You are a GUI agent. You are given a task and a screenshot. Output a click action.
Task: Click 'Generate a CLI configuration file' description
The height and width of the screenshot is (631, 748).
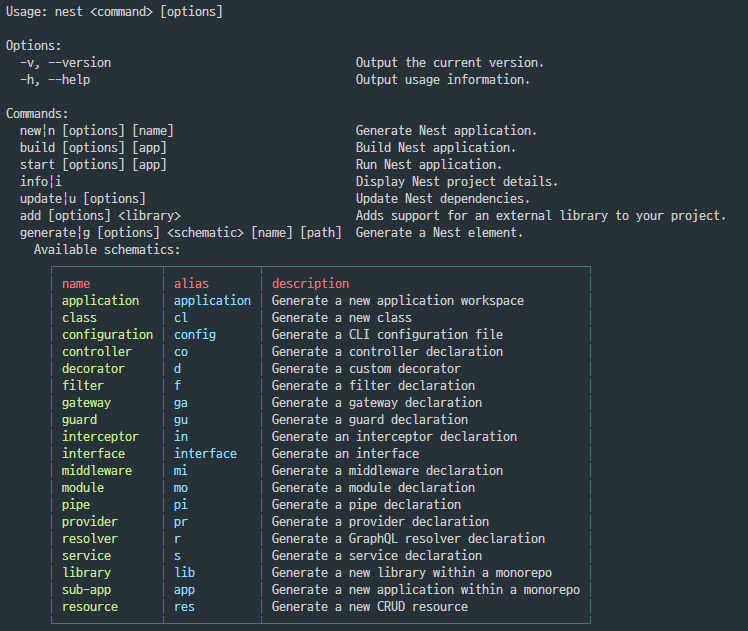pos(387,335)
